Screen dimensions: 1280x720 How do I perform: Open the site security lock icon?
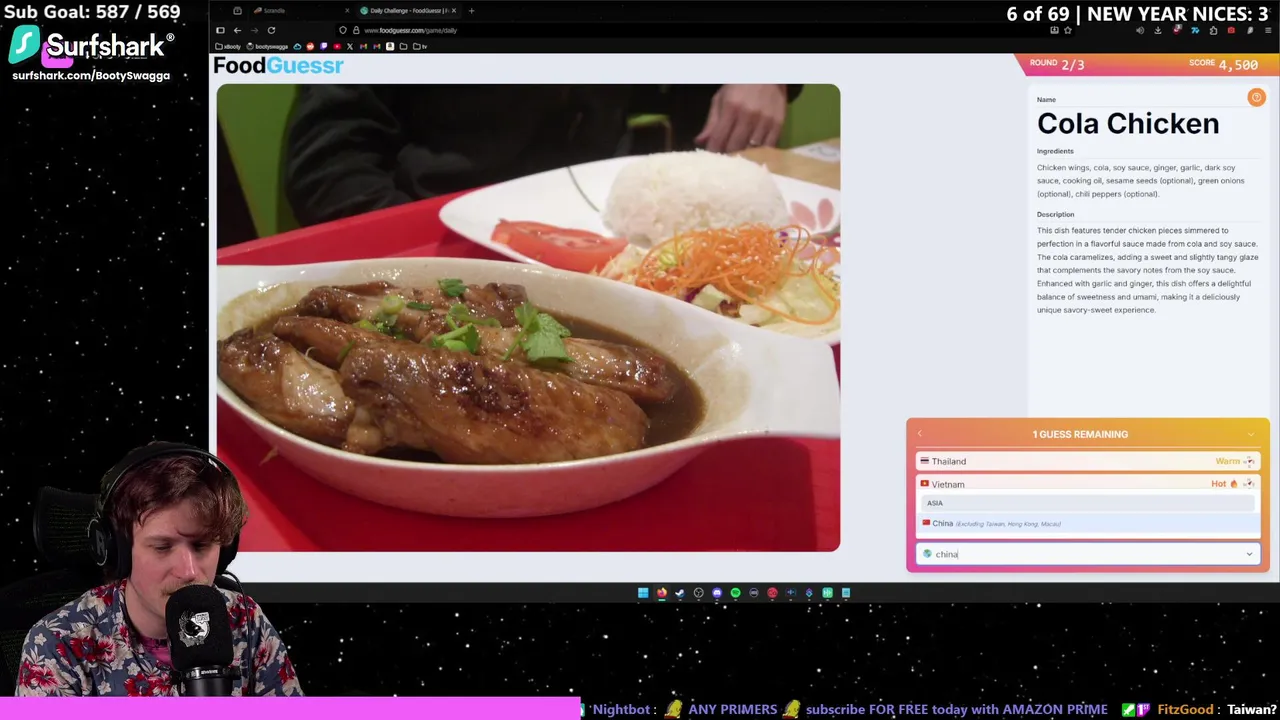355,30
